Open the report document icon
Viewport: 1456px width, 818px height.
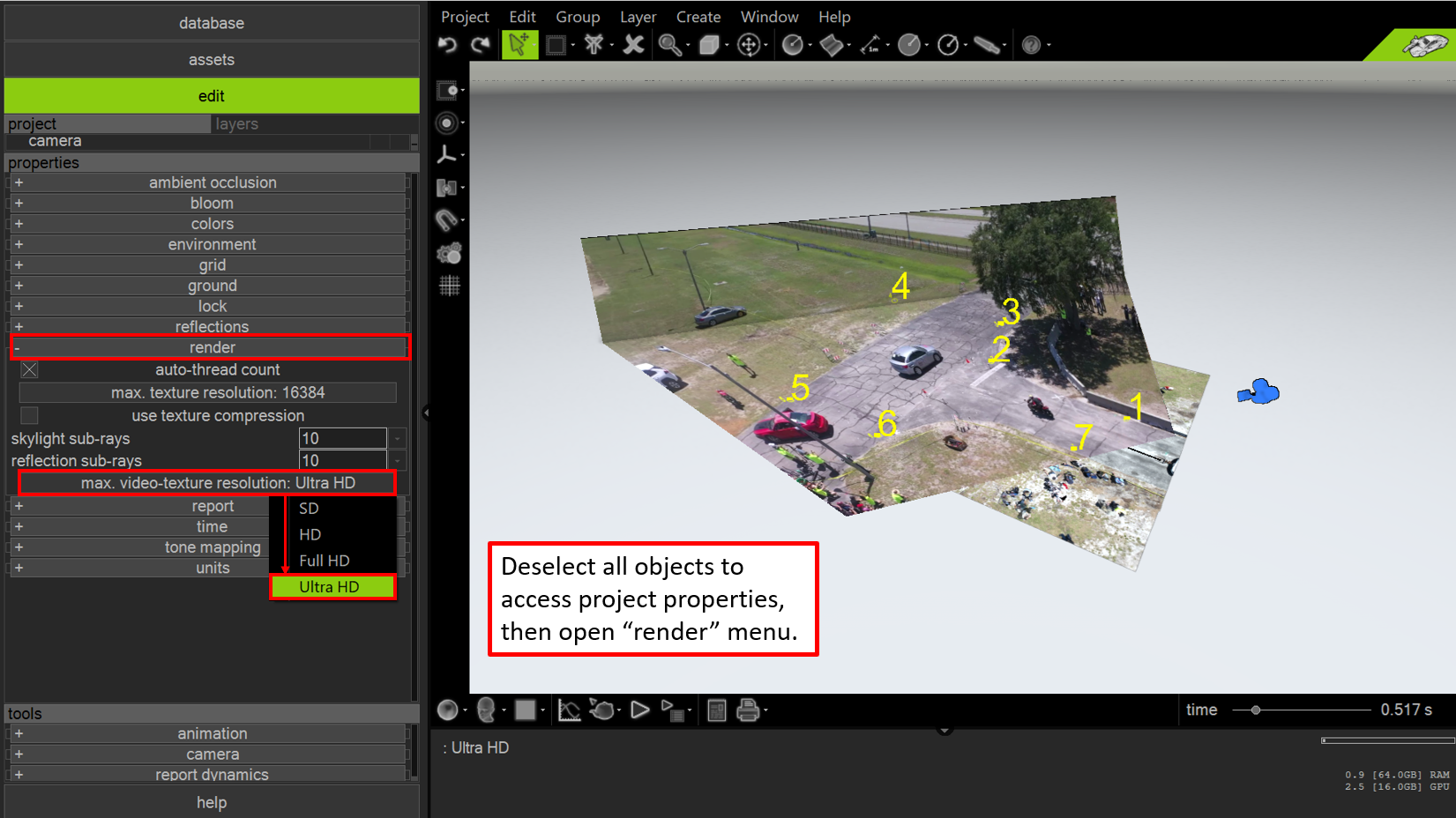717,710
